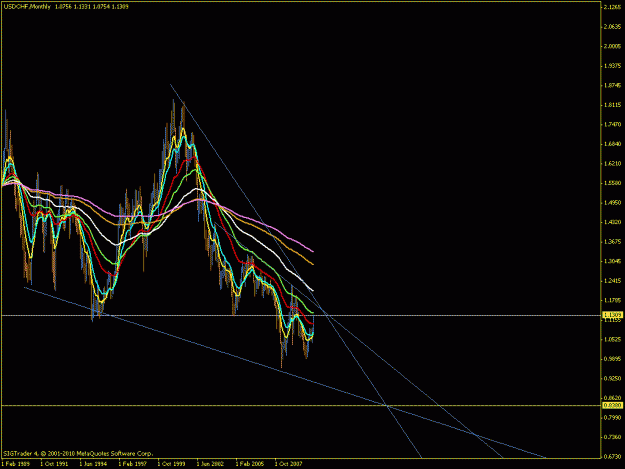Click the 1 Oct 2007 date label
This screenshot has height=469, width=625.
(289, 464)
